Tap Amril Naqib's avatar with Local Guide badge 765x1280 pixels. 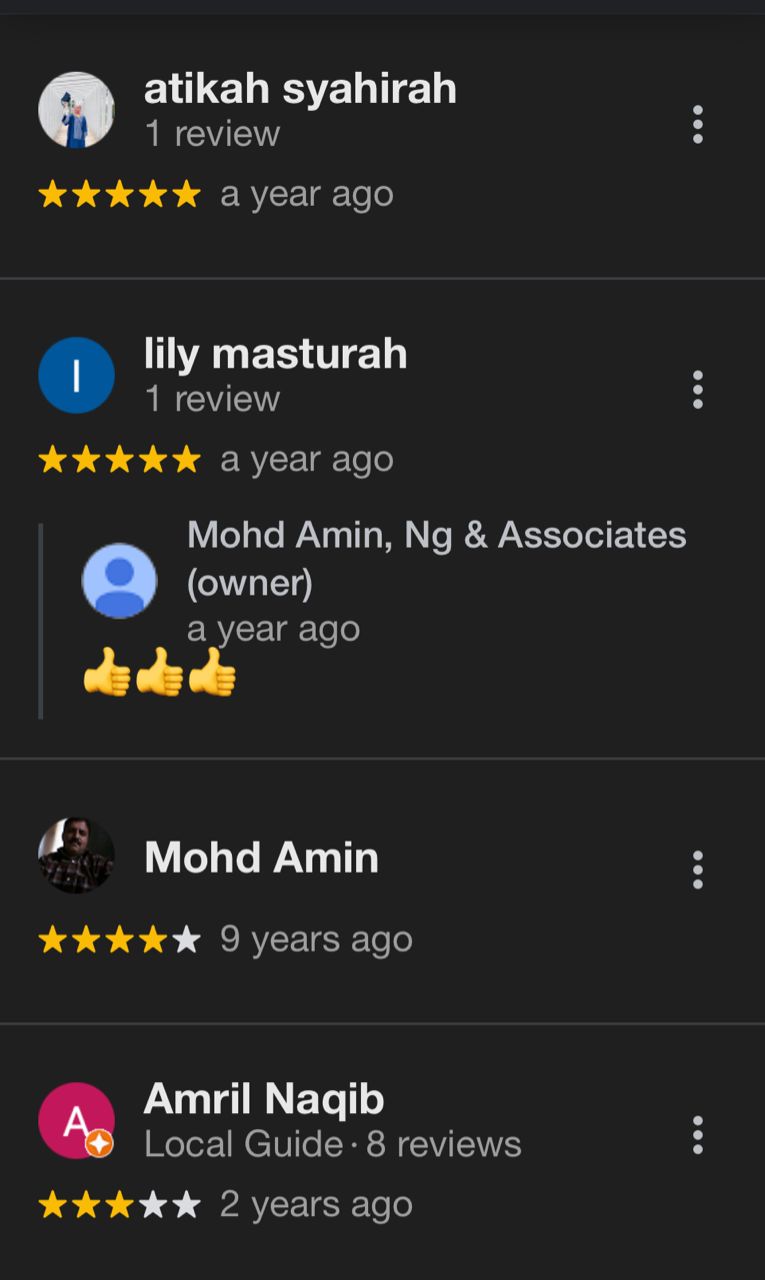pyautogui.click(x=76, y=1121)
